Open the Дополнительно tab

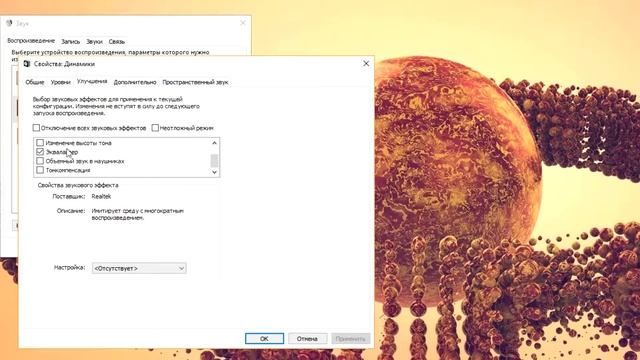coord(135,82)
